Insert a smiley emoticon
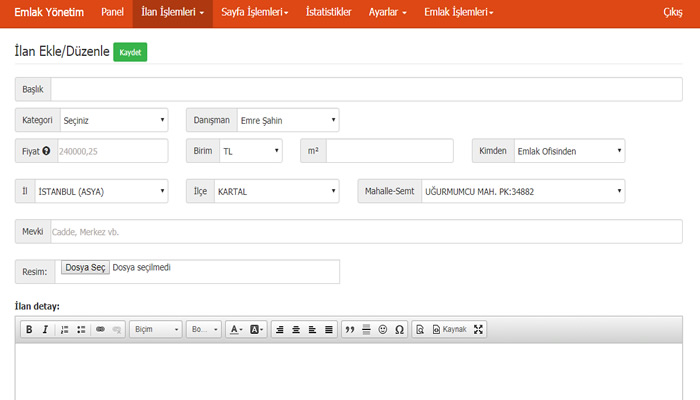This screenshot has height=400, width=700. pos(383,329)
